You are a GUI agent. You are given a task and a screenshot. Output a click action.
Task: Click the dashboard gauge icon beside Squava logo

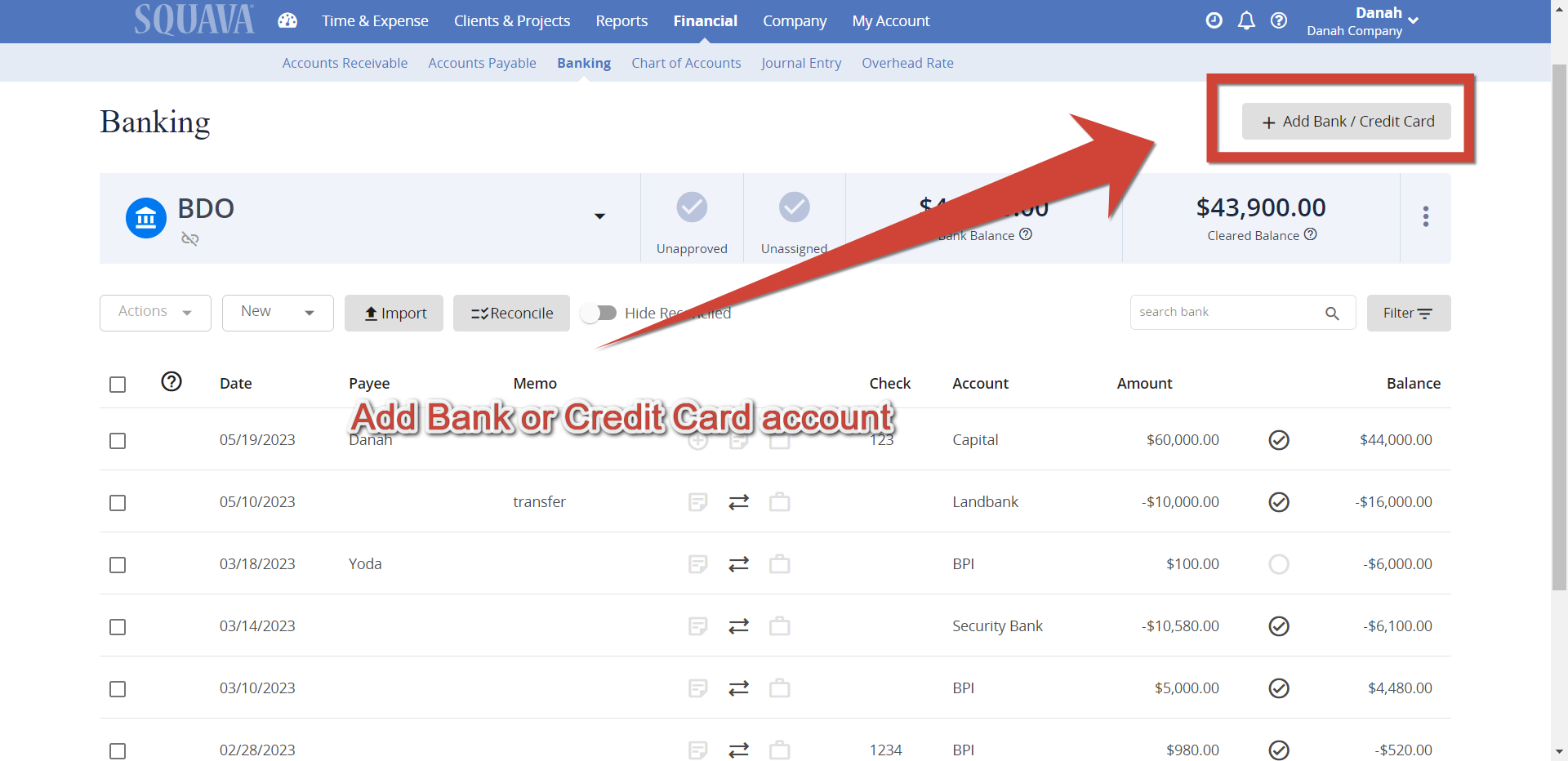click(287, 20)
